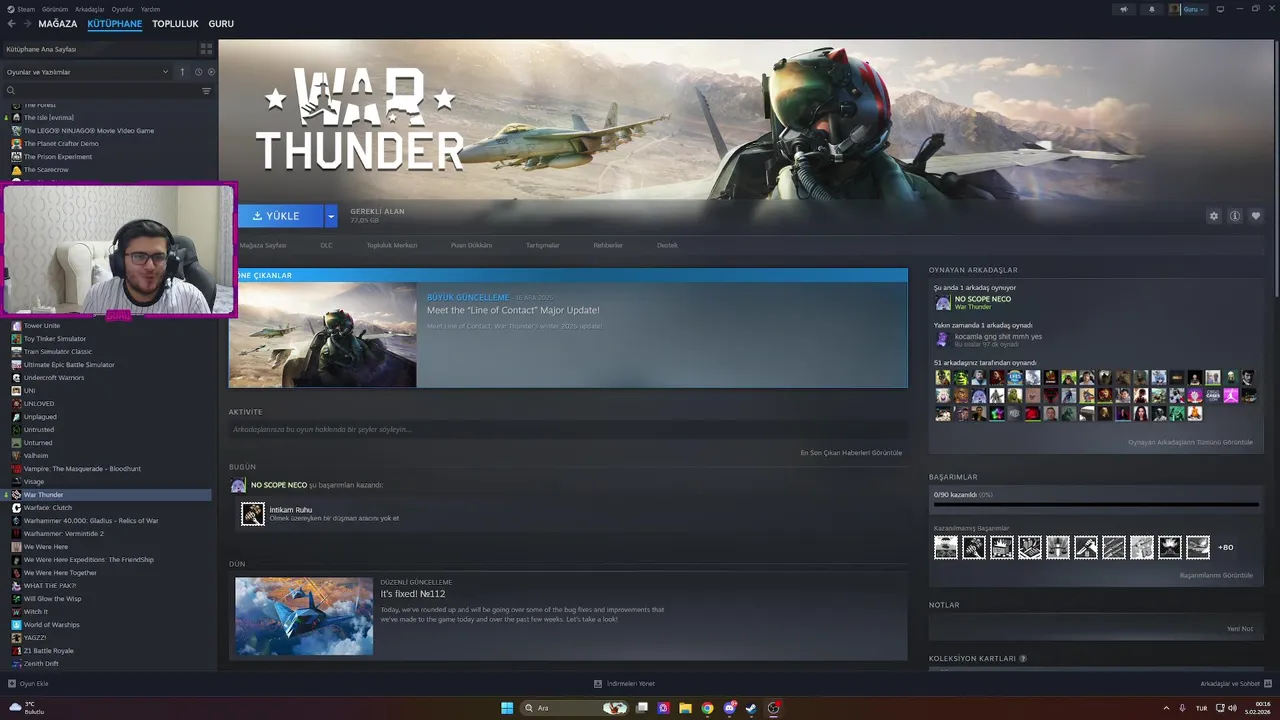Open install options arrow beside YÜKLE
Screen dimensions: 1280x720
point(331,216)
